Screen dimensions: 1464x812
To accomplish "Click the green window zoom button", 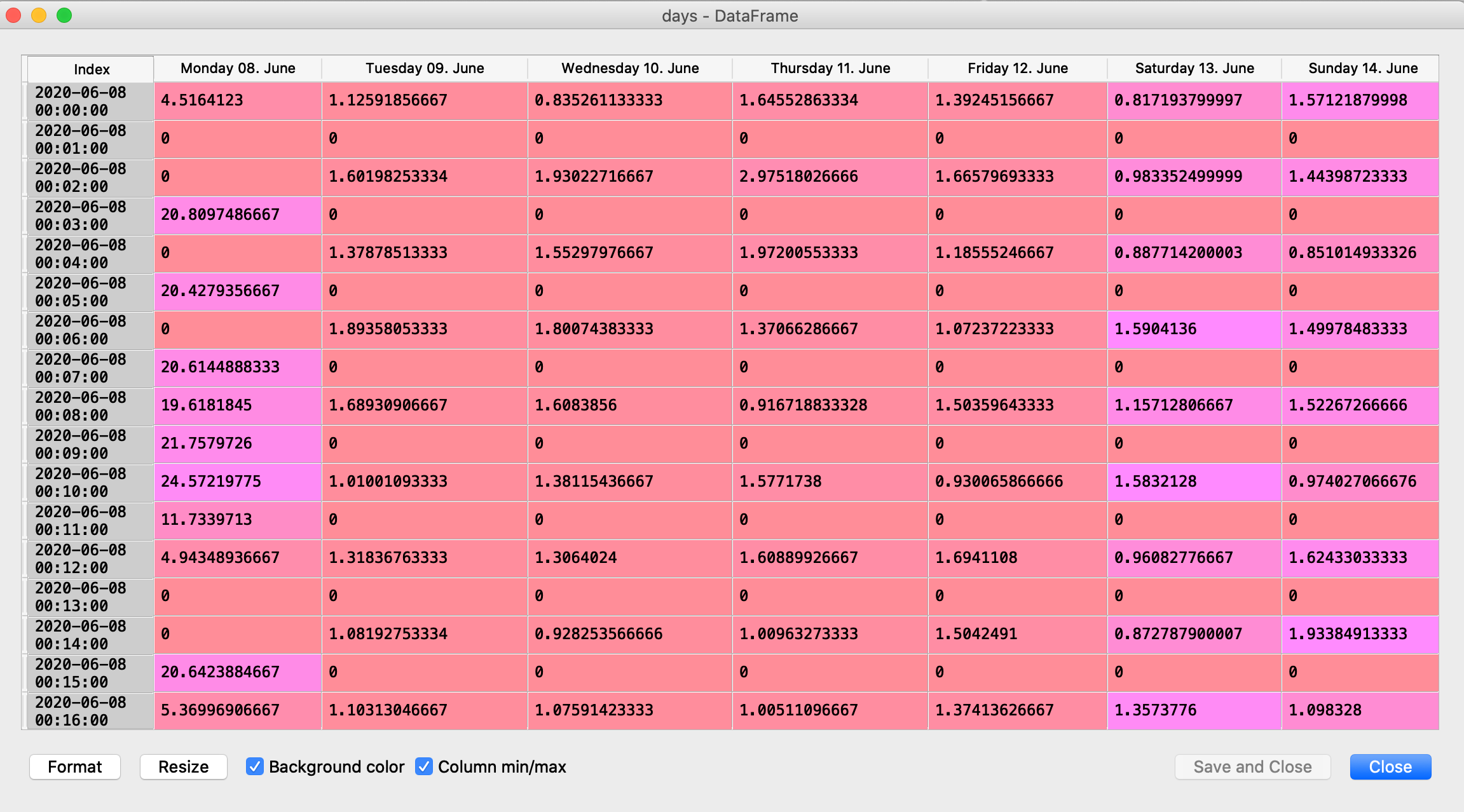I will (x=64, y=15).
